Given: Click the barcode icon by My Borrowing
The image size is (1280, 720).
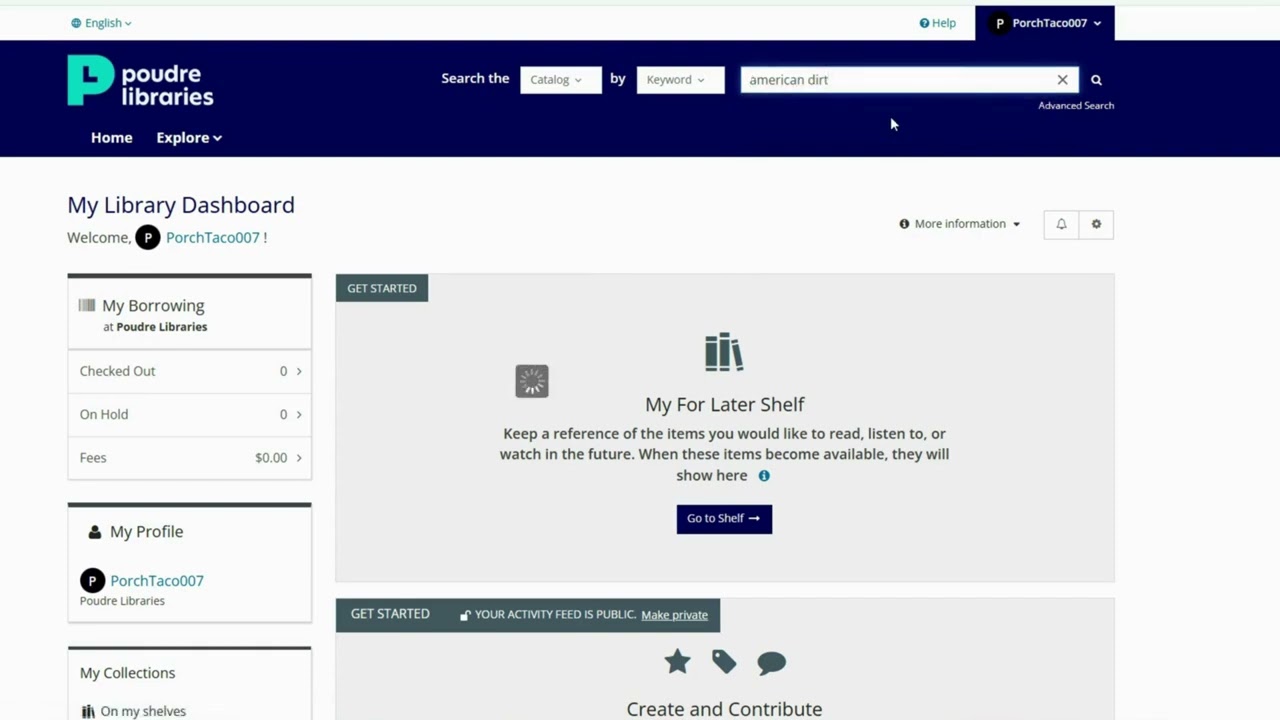Looking at the screenshot, I should click(x=87, y=305).
